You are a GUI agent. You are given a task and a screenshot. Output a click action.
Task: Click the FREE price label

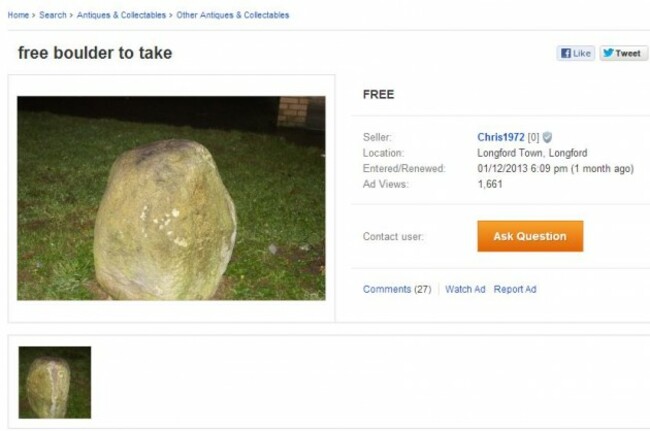[x=378, y=94]
